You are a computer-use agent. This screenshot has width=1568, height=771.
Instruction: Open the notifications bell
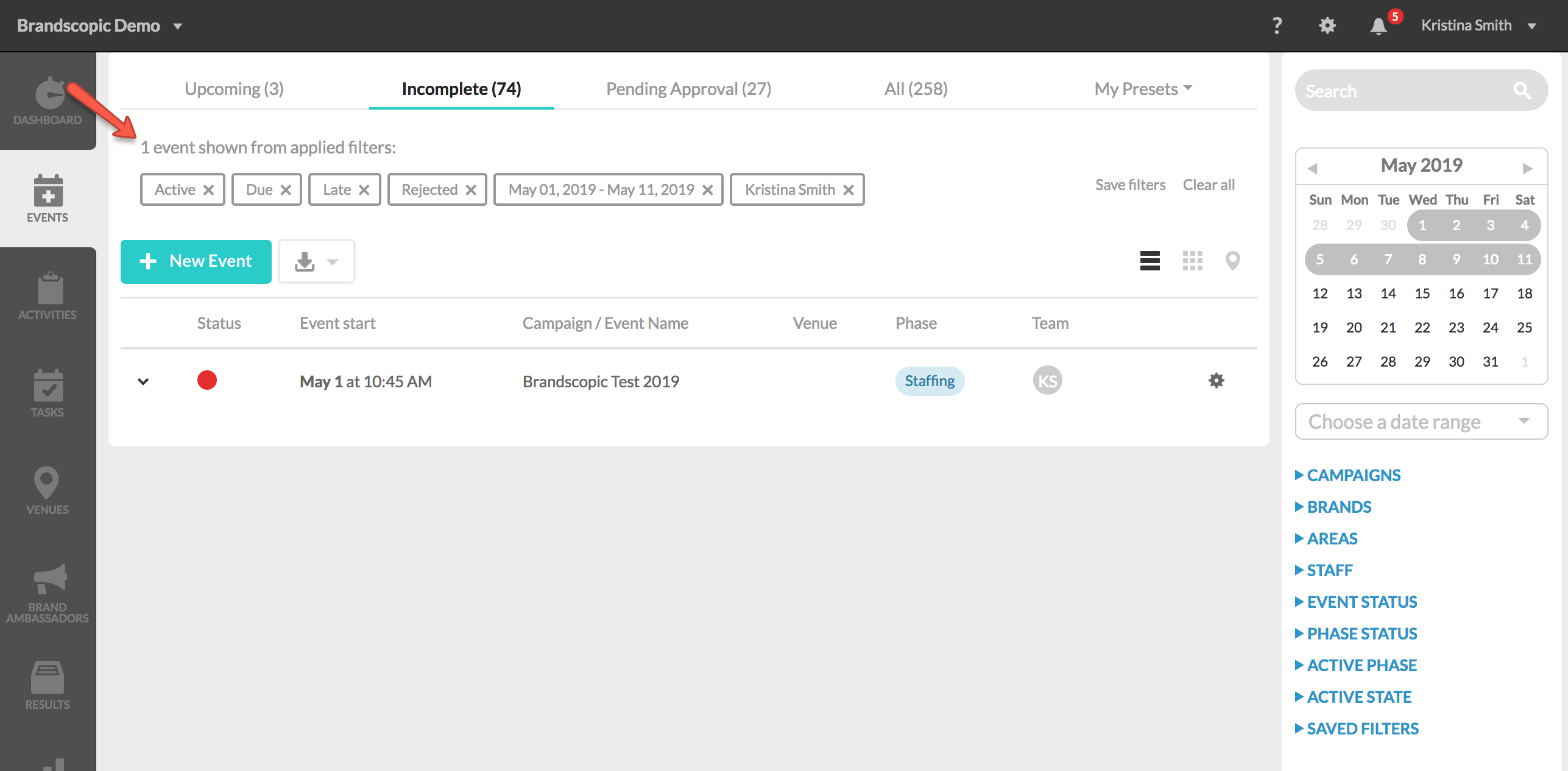(1379, 26)
